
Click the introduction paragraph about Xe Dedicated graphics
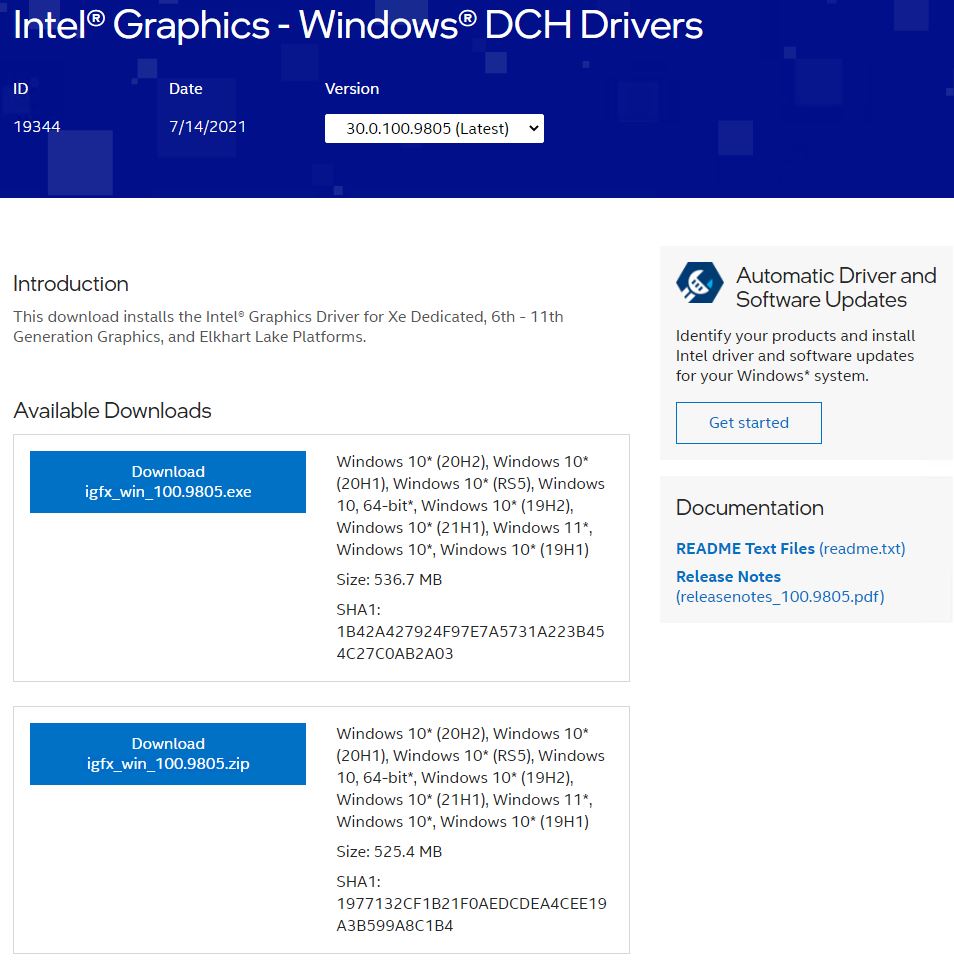coord(288,327)
